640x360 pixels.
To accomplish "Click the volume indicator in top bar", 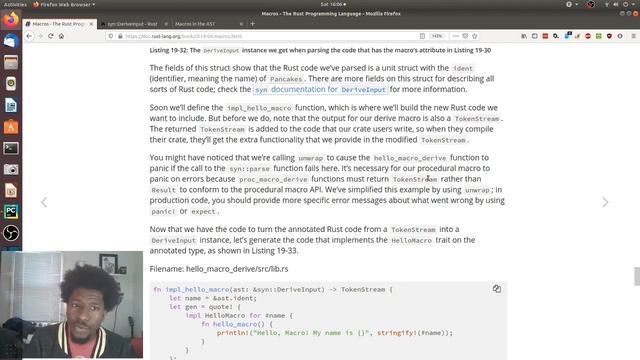I will [616, 4].
